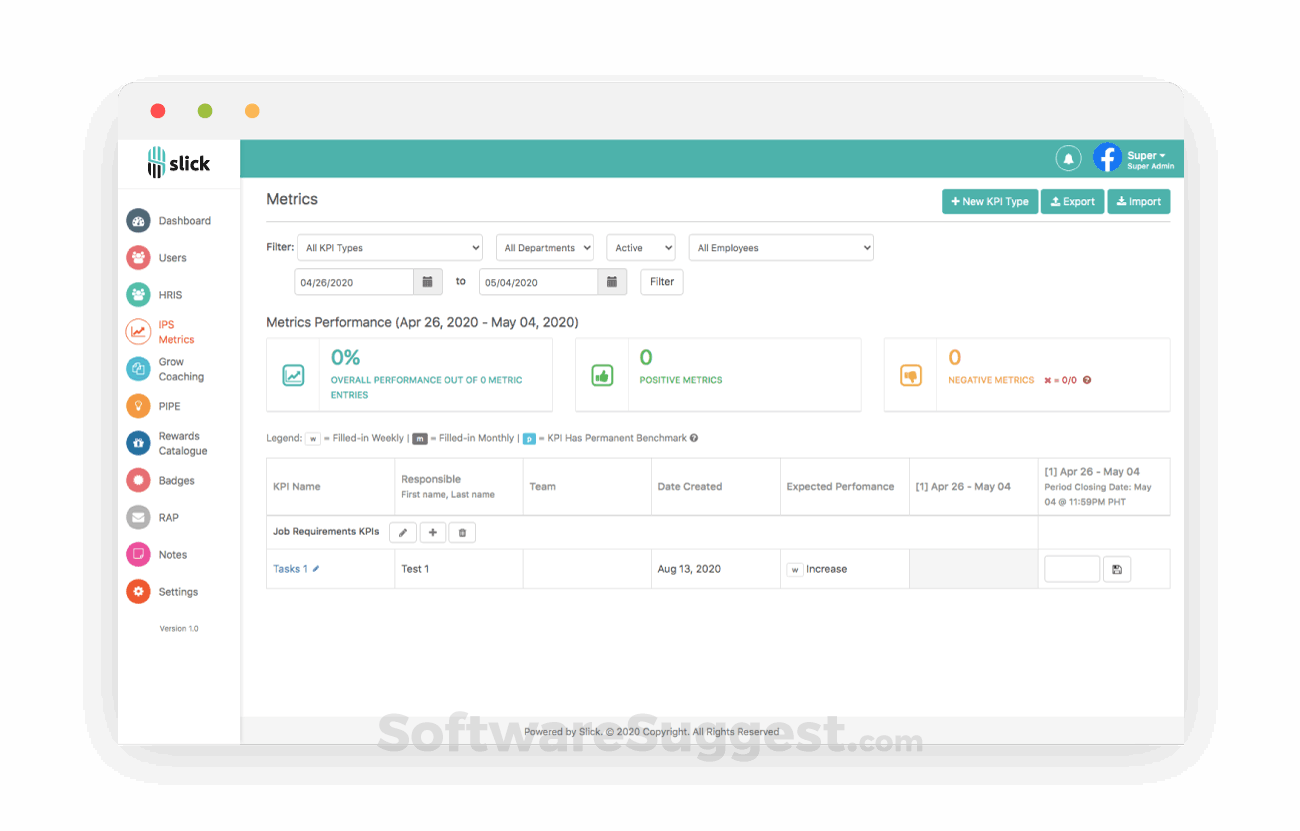Screen dimensions: 1300x831
Task: Open the All KPI Types dropdown
Action: point(390,247)
